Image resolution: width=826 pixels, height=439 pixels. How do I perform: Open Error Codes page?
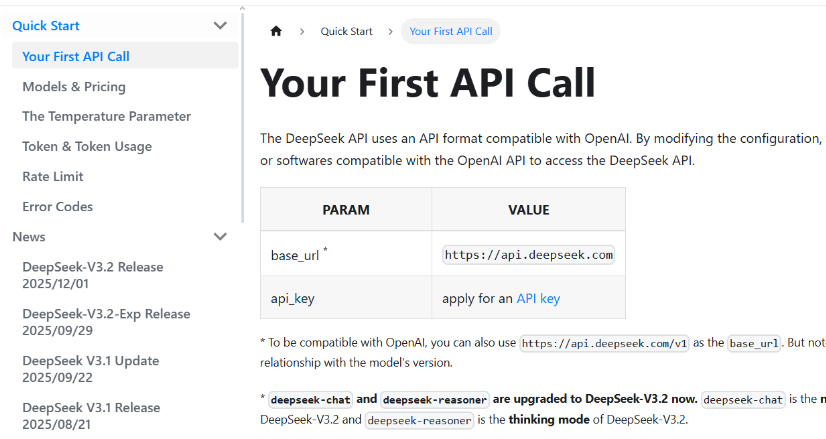coord(57,206)
